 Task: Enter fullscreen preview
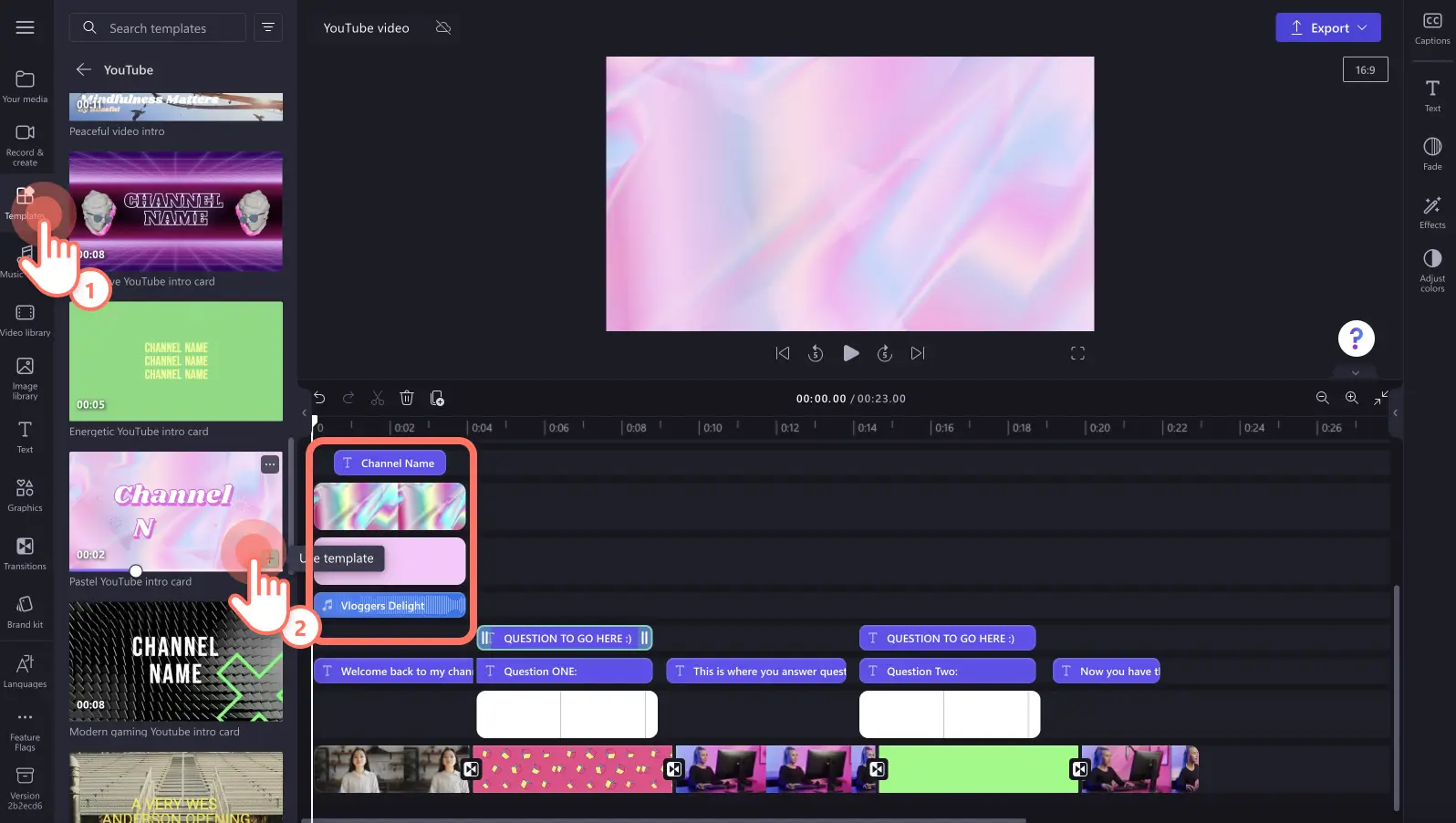coord(1077,353)
